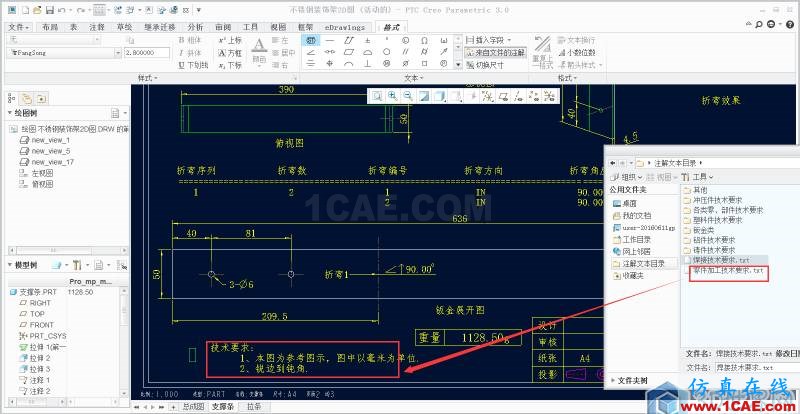Open 组织 dropdown in file dialog
The height and width of the screenshot is (414, 800).
(x=626, y=177)
